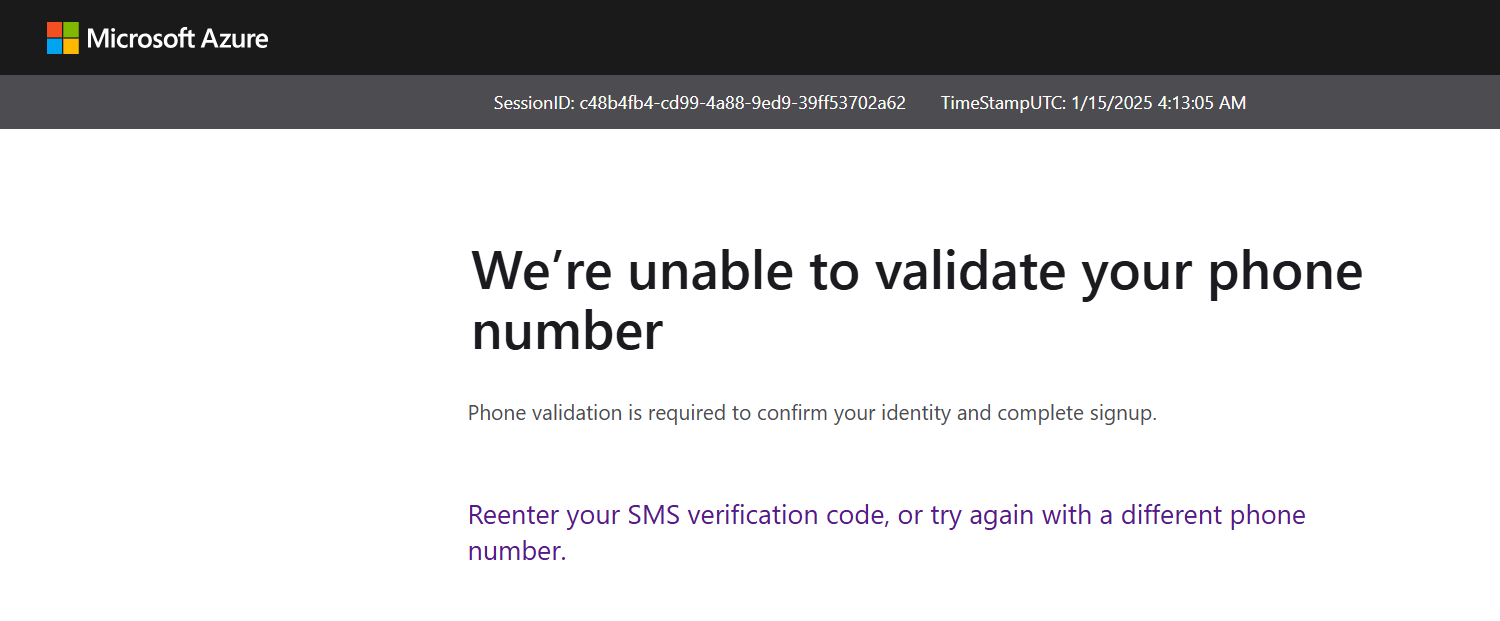
Task: Click the session GUID value c48b4fb4
Action: point(743,103)
